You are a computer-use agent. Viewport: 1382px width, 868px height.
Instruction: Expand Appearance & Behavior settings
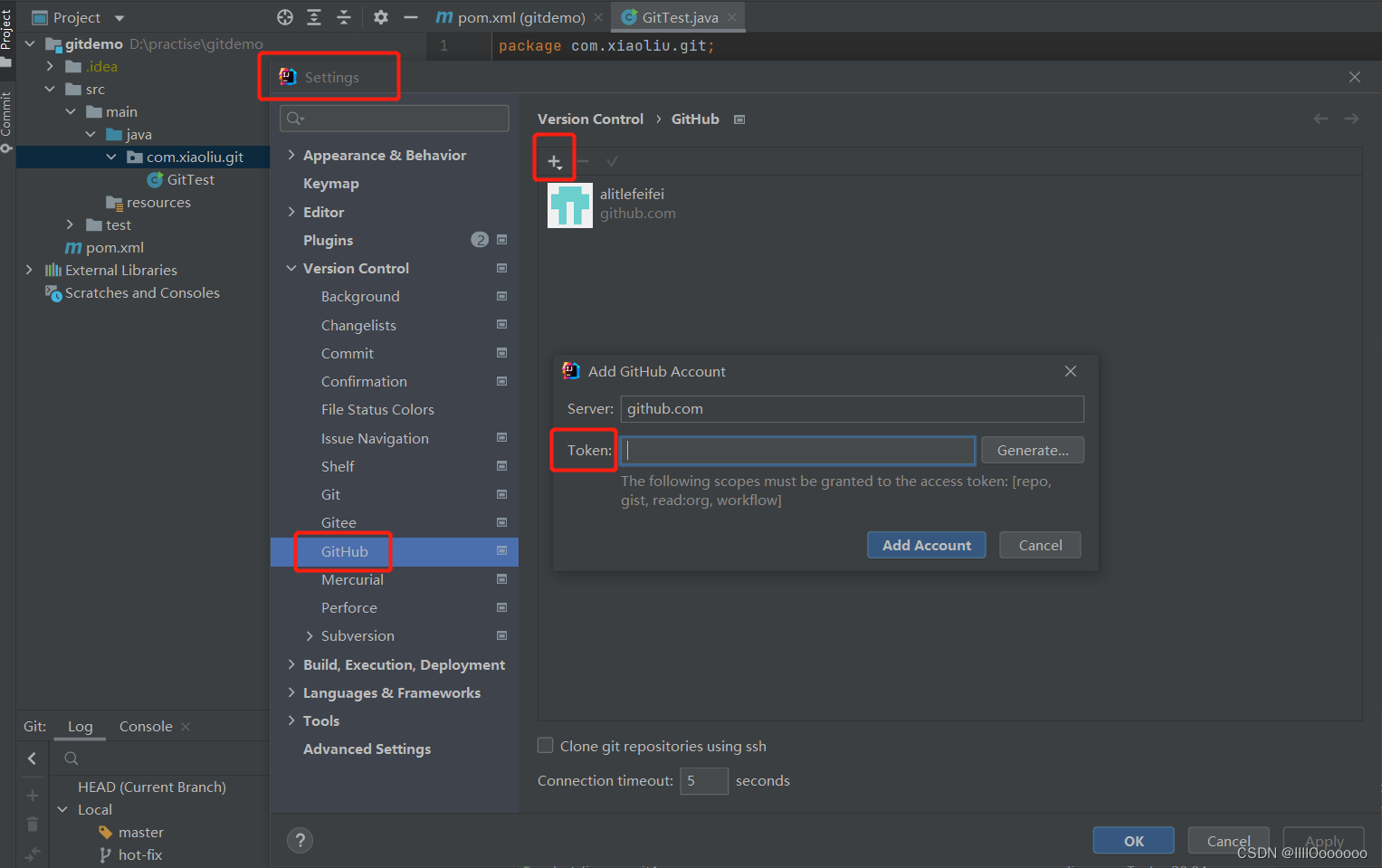[291, 155]
